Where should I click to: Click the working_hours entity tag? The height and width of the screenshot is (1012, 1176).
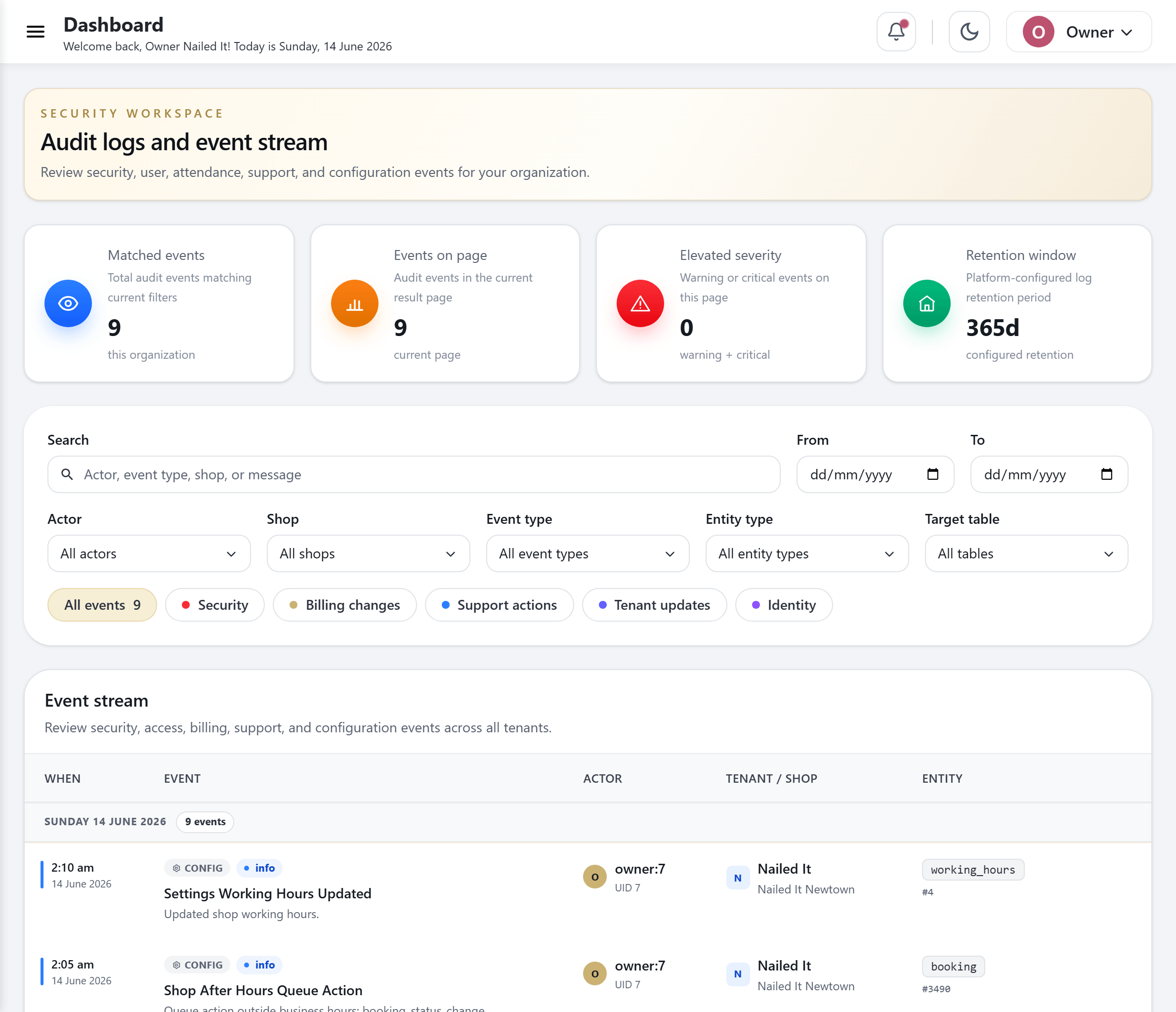tap(973, 870)
